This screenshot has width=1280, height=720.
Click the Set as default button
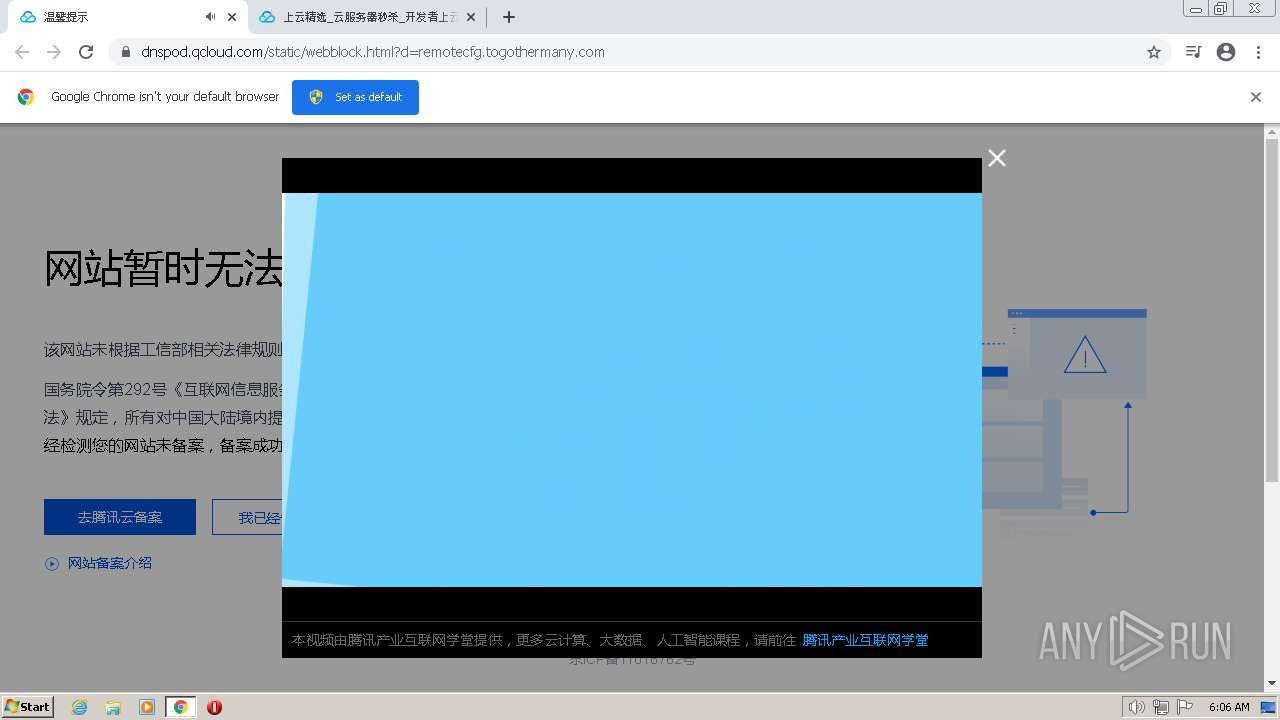click(355, 97)
